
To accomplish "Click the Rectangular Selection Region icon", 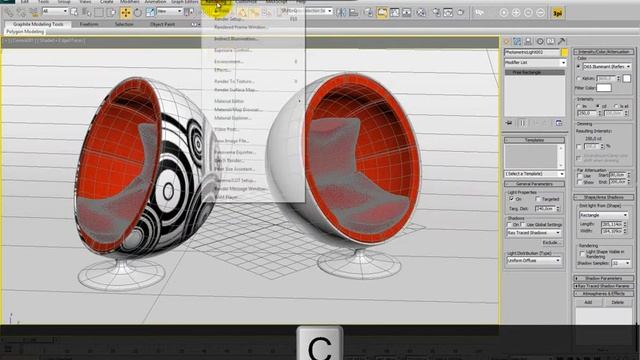I will coord(99,13).
